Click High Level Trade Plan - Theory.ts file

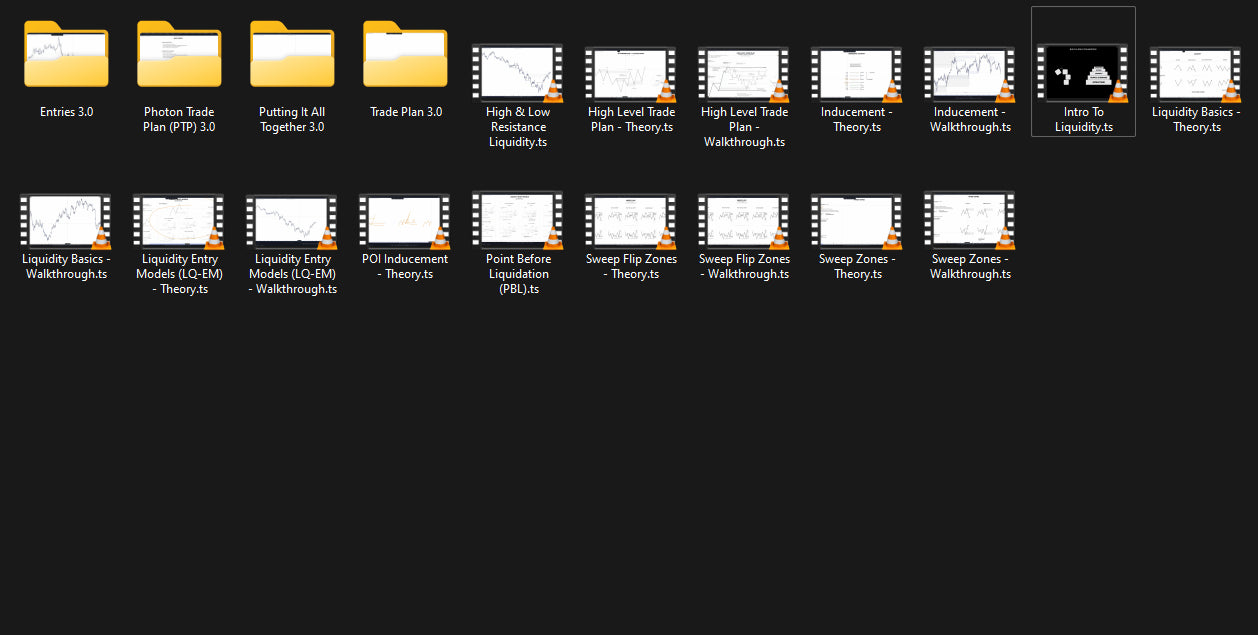[631, 73]
